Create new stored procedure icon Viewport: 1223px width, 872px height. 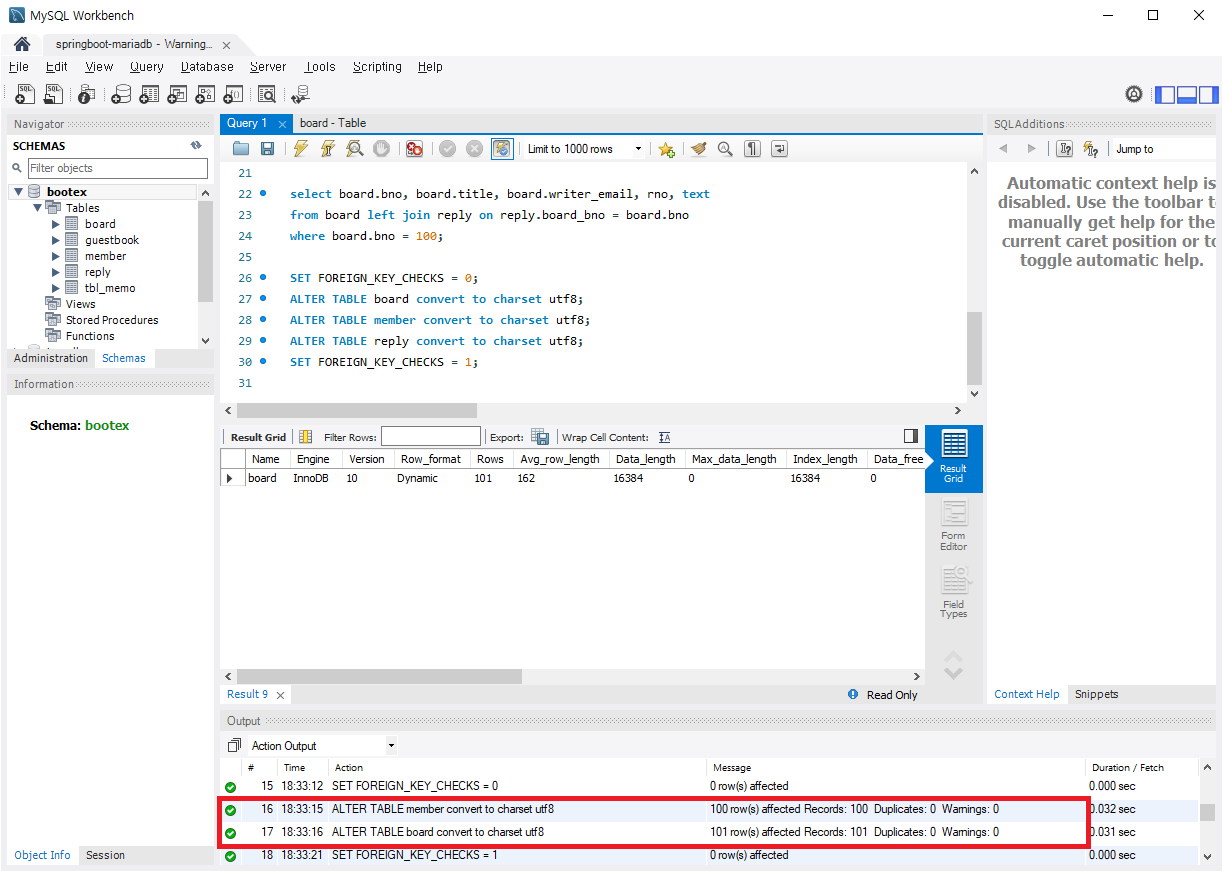coord(205,94)
